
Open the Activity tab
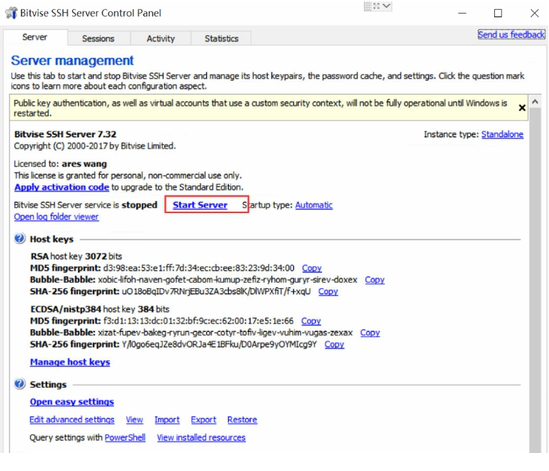tap(160, 38)
